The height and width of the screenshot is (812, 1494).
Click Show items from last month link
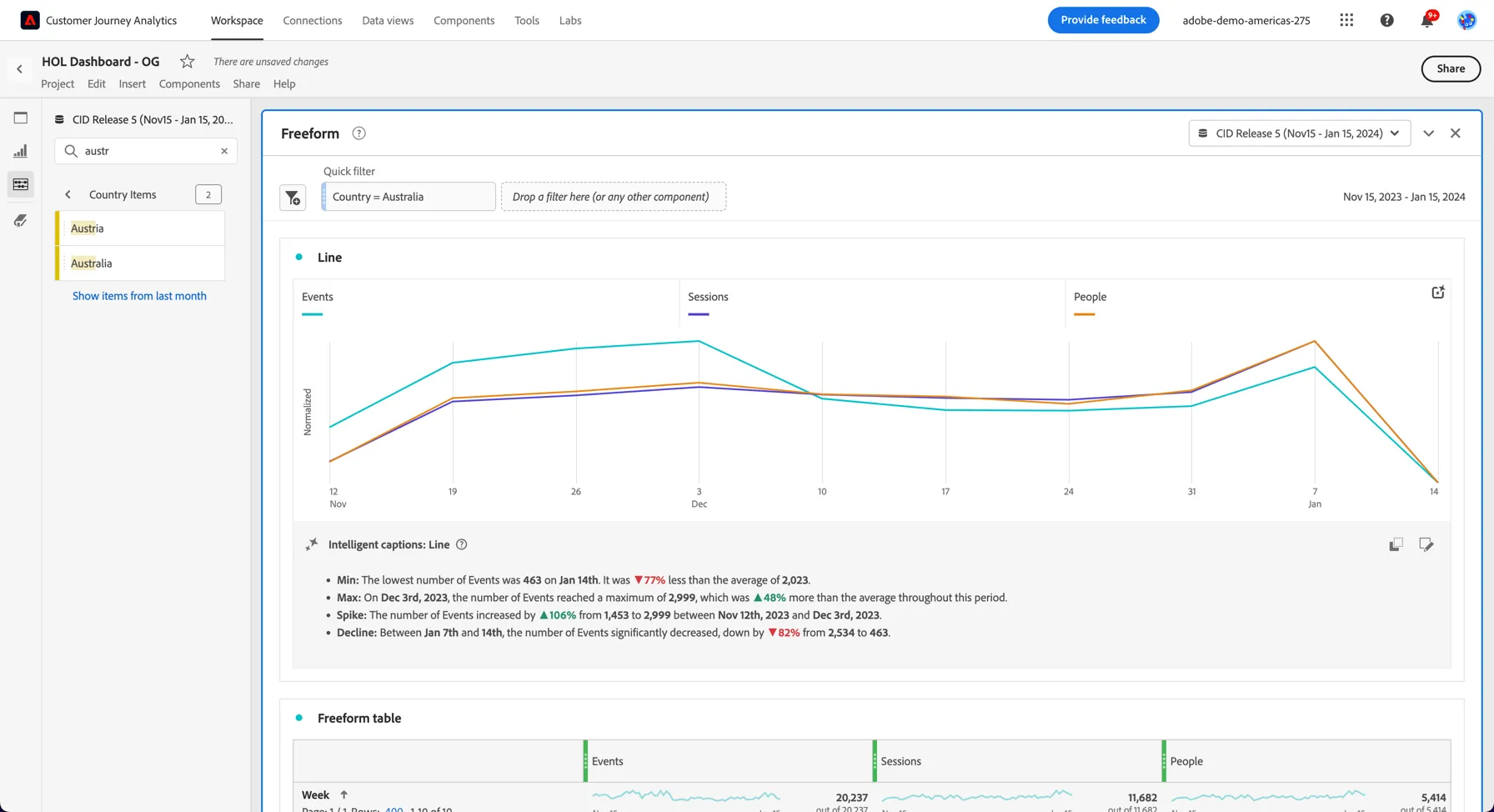pyautogui.click(x=139, y=296)
